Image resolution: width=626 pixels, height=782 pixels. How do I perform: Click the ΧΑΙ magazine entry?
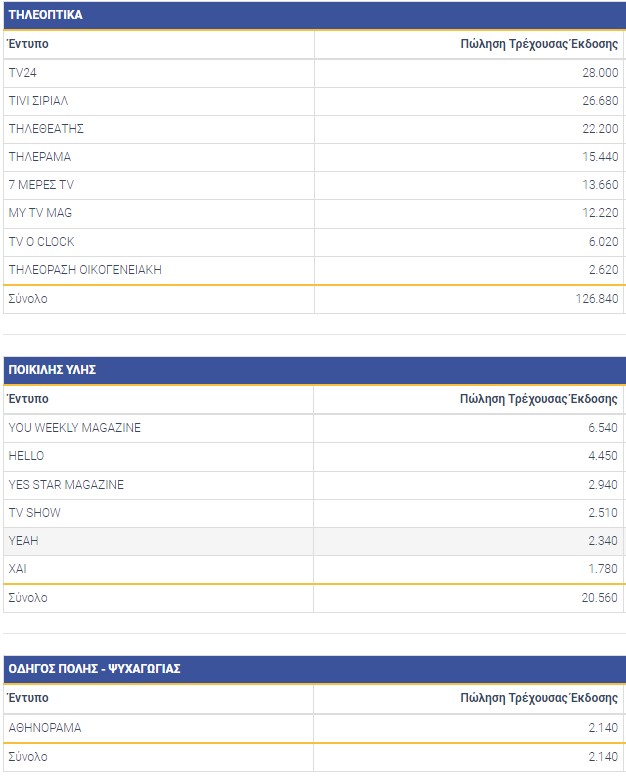point(19,568)
